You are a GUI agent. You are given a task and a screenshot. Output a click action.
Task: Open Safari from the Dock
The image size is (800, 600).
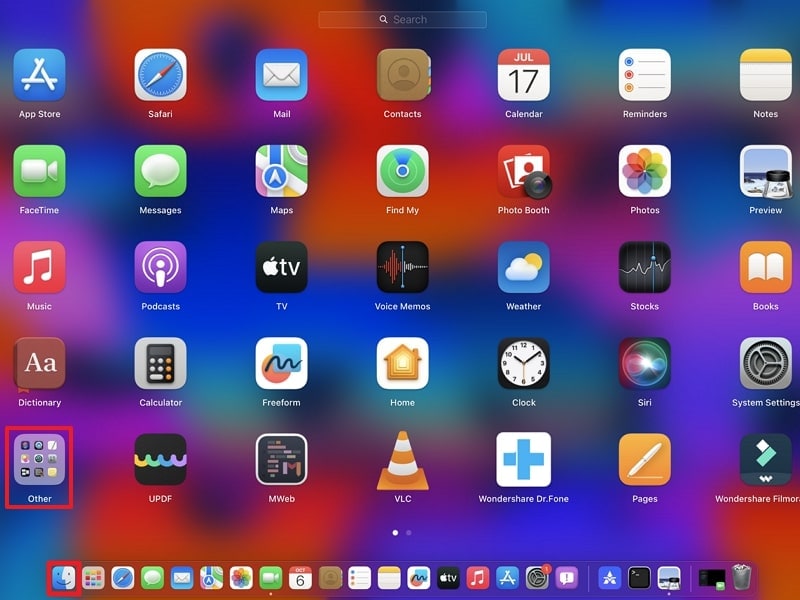[123, 578]
